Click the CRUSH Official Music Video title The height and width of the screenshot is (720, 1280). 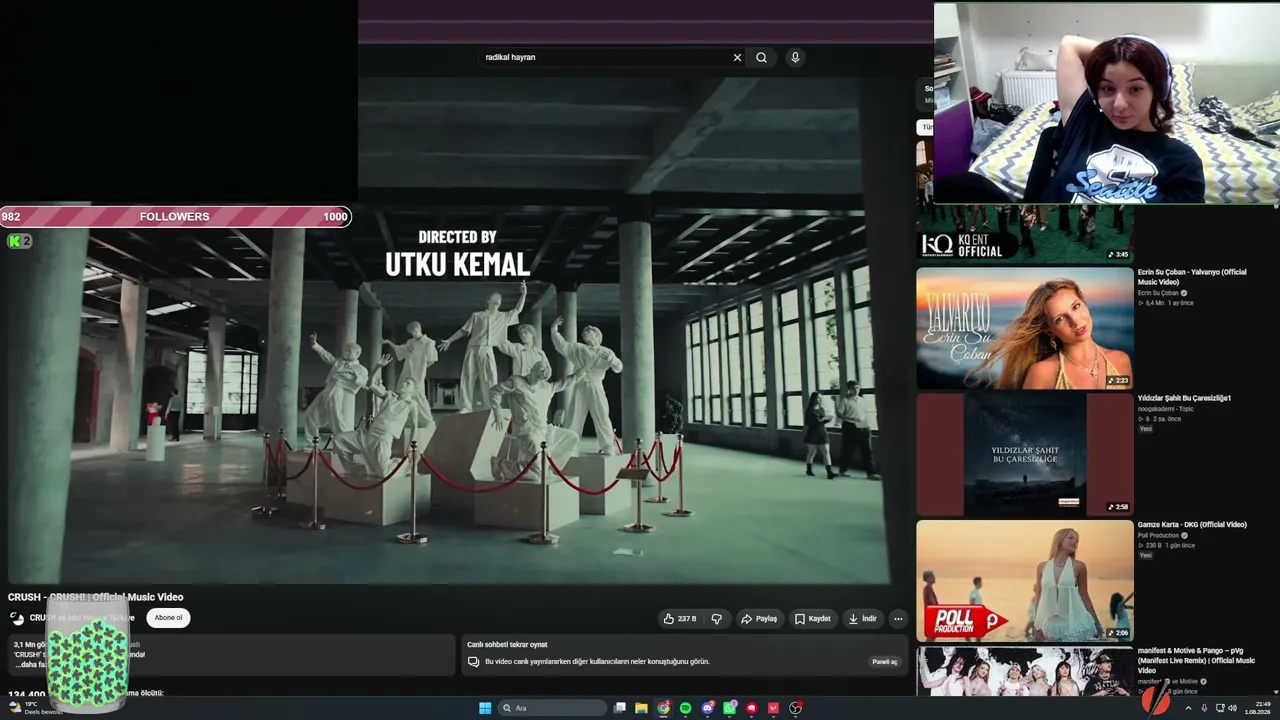(96, 598)
